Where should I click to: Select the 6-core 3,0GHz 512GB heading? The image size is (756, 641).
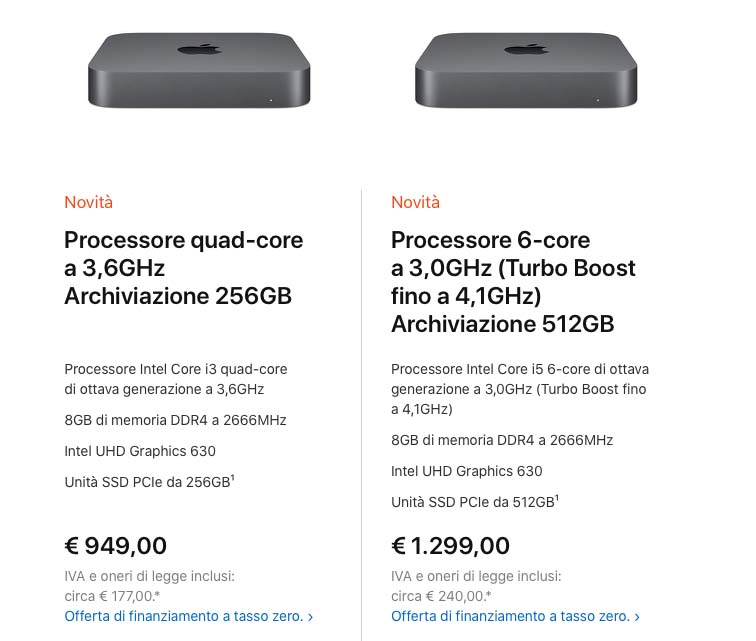click(x=513, y=282)
